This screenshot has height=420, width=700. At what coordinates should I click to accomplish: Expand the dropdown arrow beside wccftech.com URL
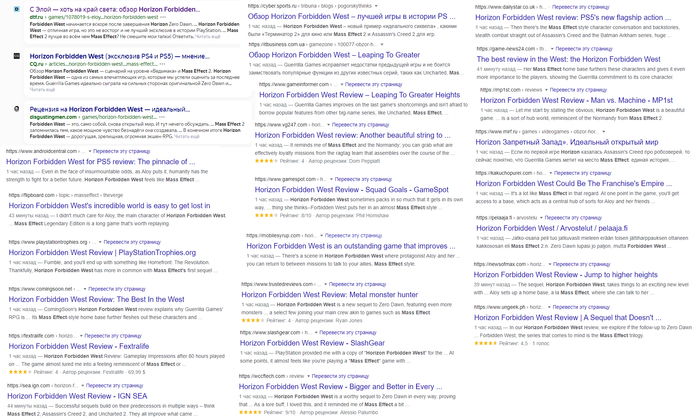coord(308,376)
